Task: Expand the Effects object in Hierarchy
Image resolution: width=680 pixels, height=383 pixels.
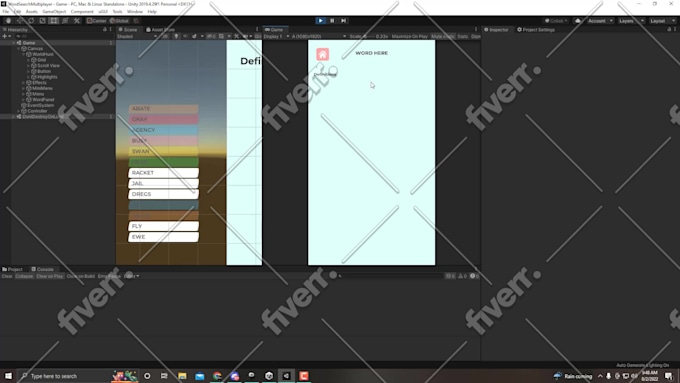Action: [23, 82]
